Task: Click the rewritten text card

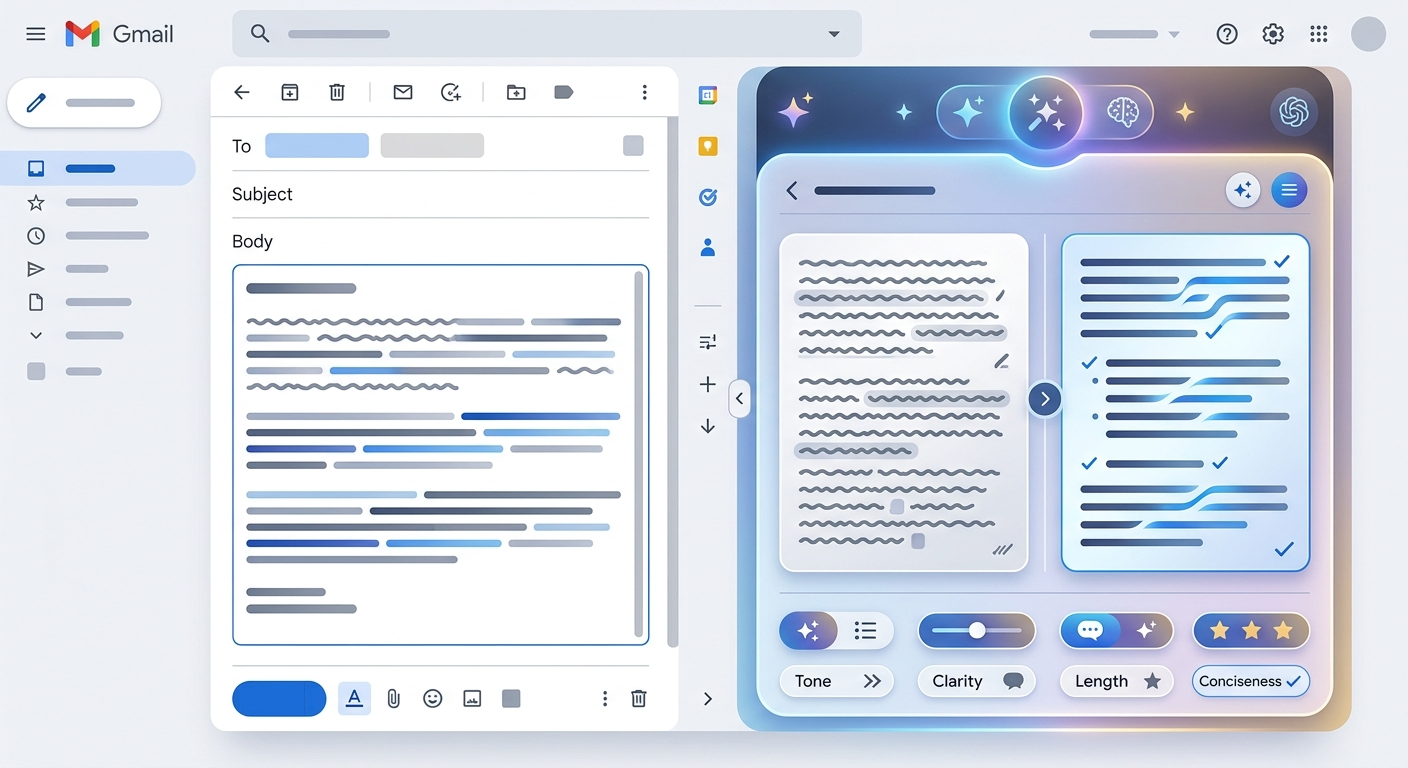Action: tap(1185, 402)
